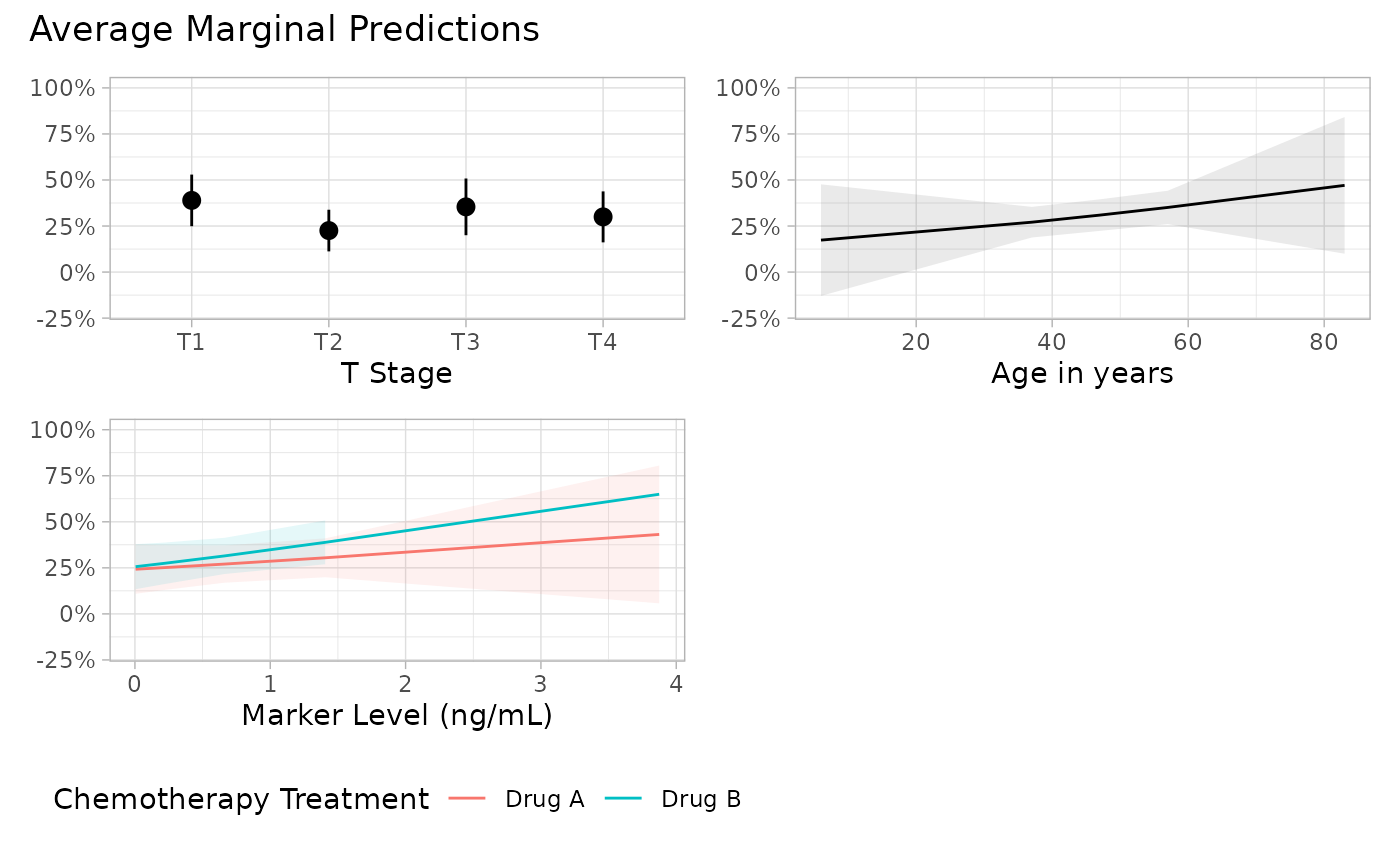Click the T2 data point marker
The image size is (1400, 865).
pos(328,230)
